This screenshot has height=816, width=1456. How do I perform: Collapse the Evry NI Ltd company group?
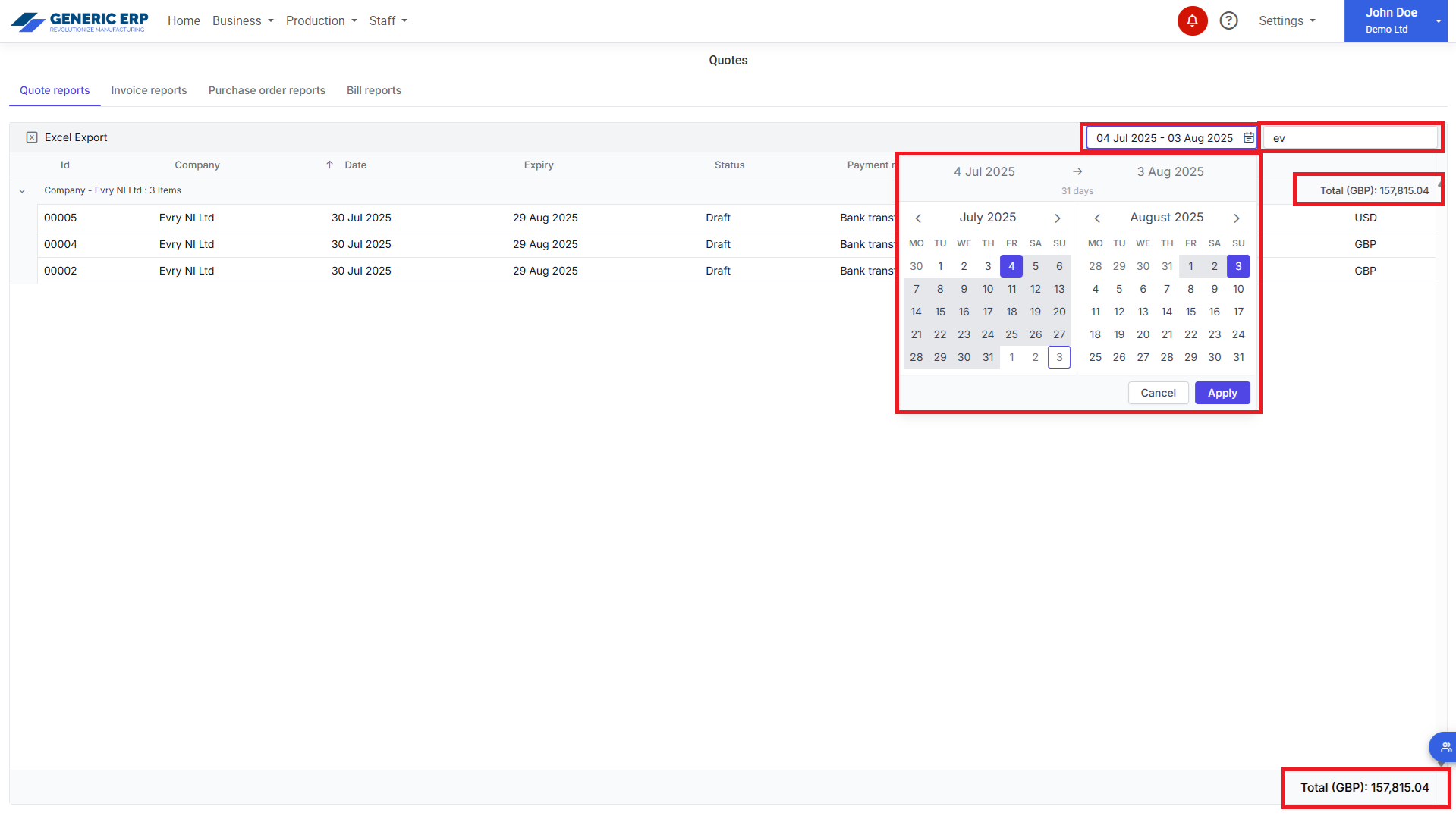pyautogui.click(x=22, y=191)
